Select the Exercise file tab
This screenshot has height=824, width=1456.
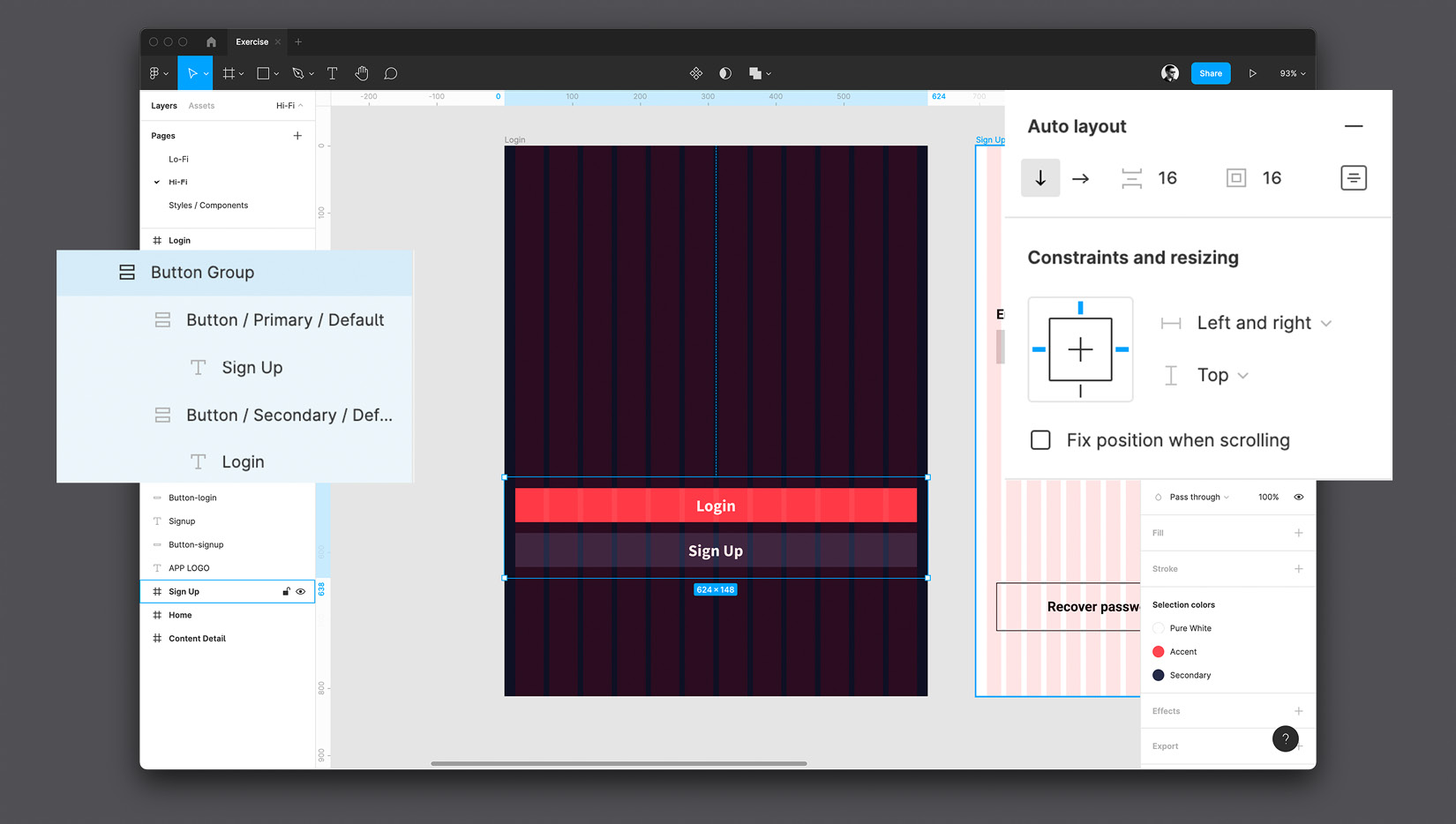251,41
